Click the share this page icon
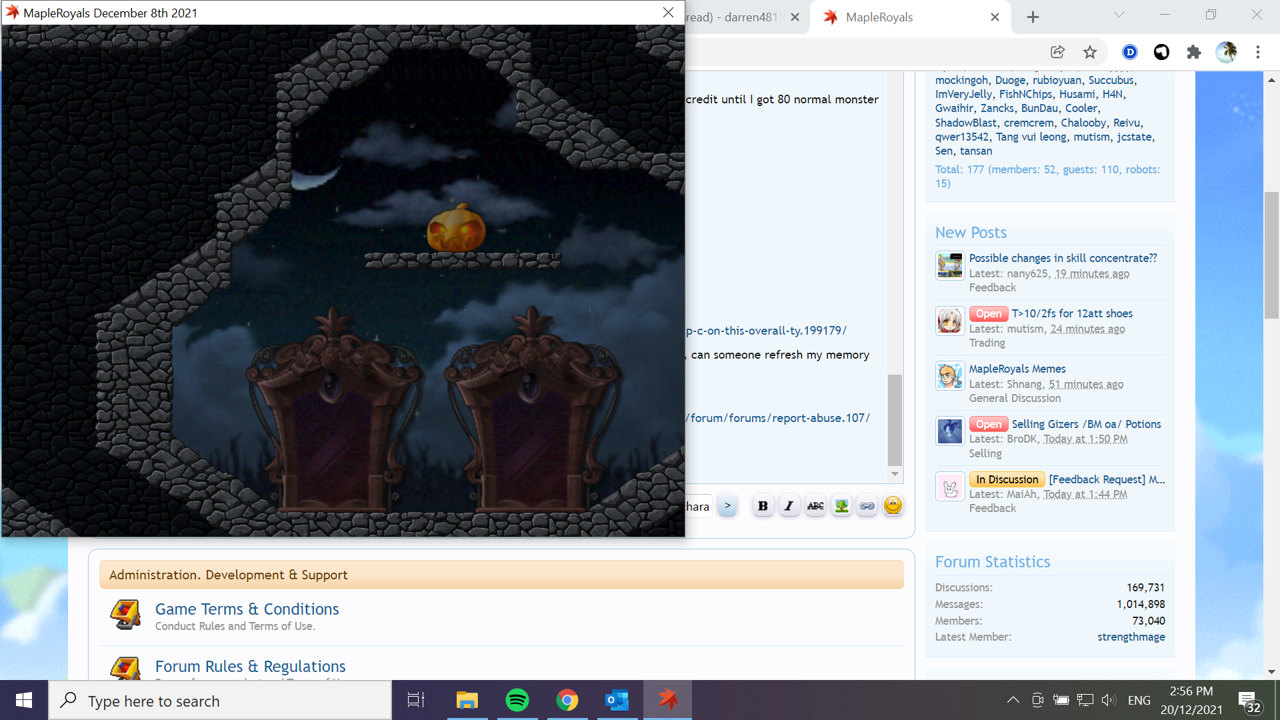The width and height of the screenshot is (1280, 720). pyautogui.click(x=1057, y=52)
